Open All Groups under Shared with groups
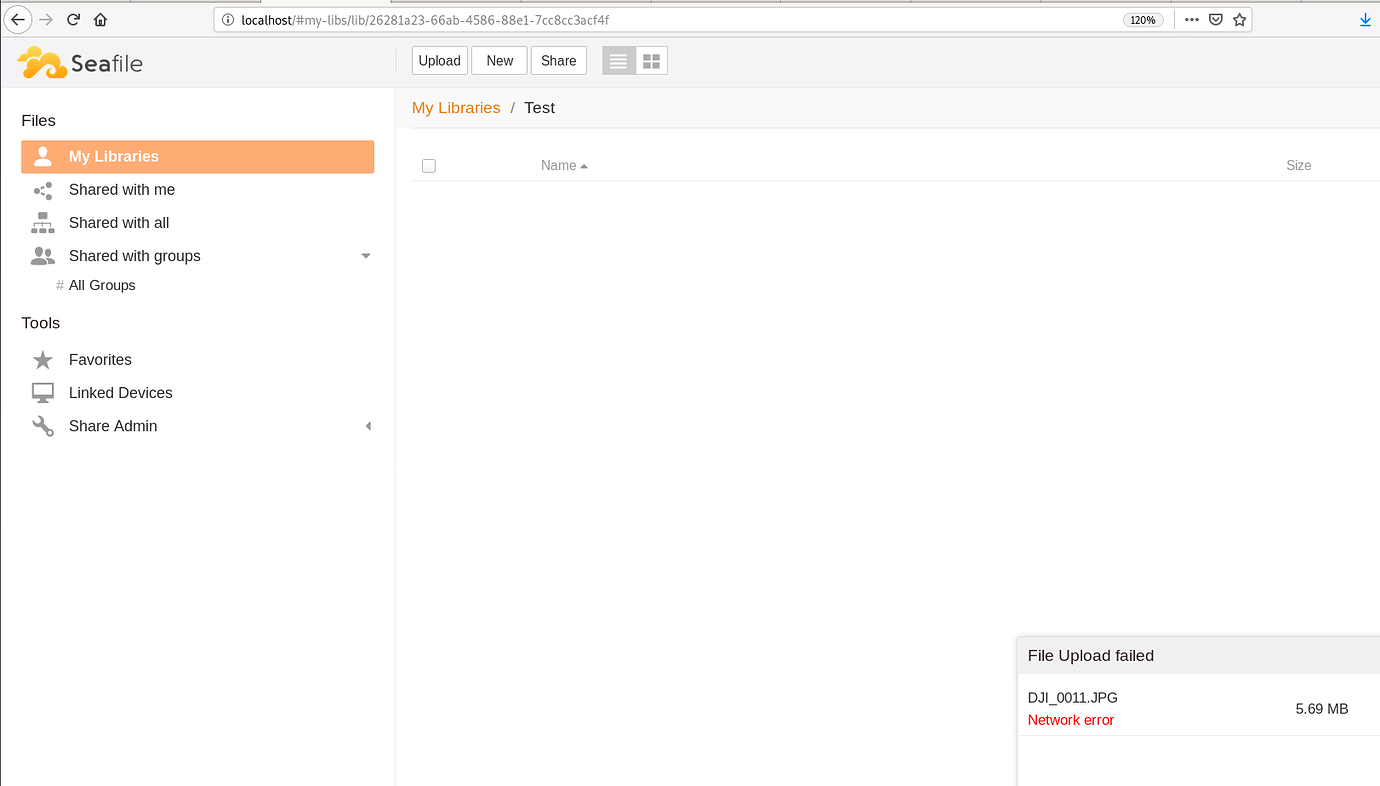The height and width of the screenshot is (786, 1380). [x=103, y=285]
